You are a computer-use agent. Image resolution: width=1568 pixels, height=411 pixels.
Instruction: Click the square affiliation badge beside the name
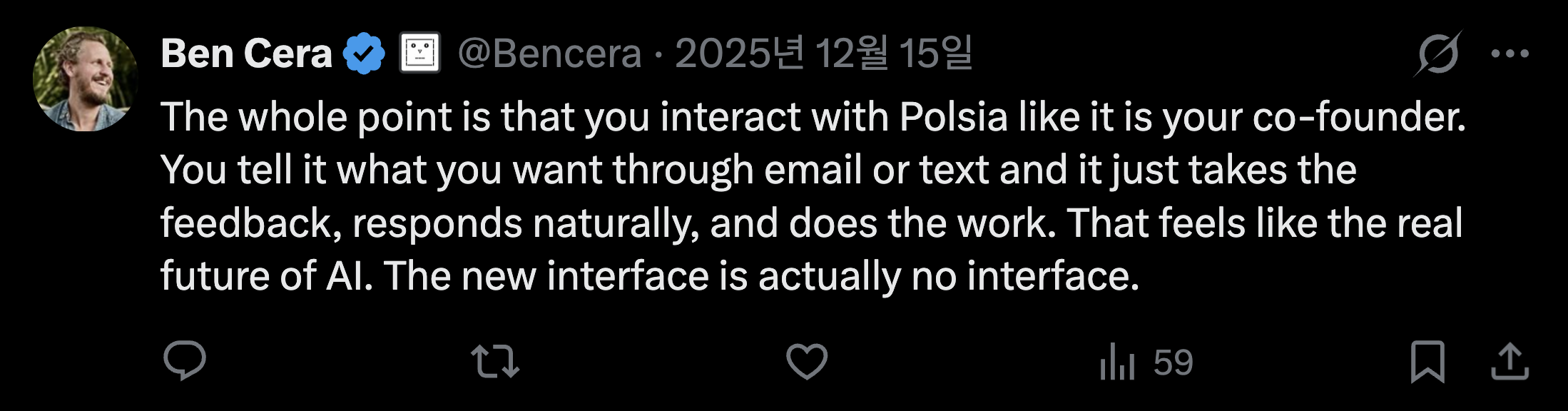point(419,54)
